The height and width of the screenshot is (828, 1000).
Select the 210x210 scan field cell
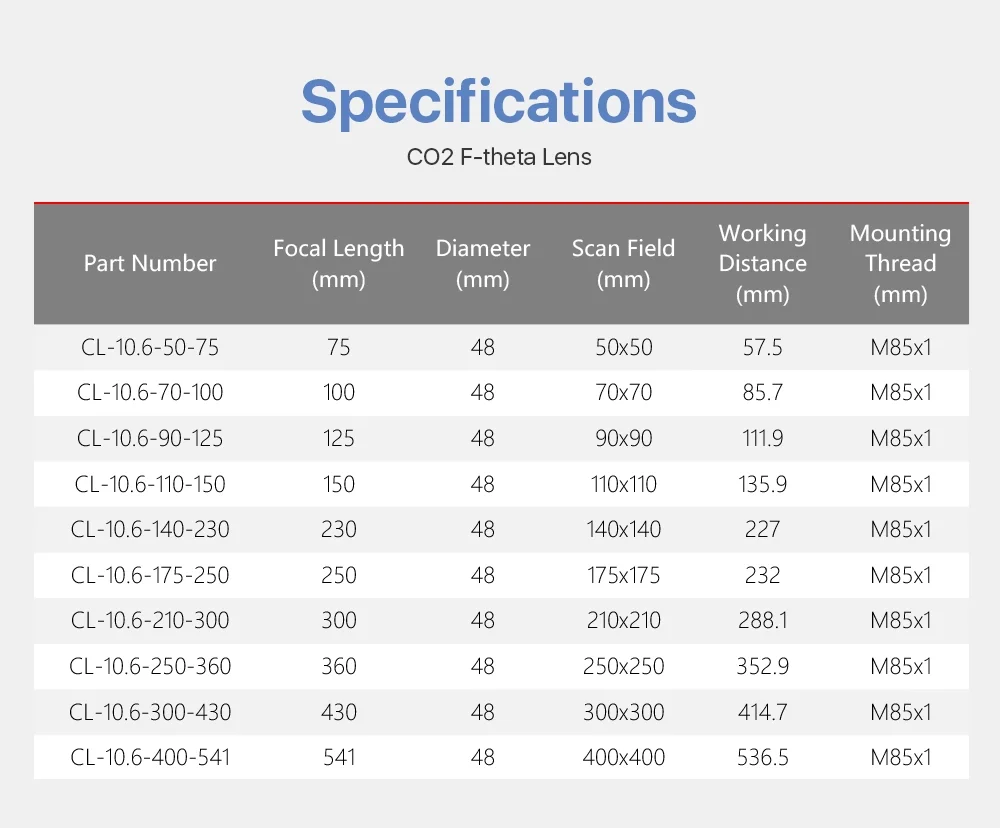[623, 620]
